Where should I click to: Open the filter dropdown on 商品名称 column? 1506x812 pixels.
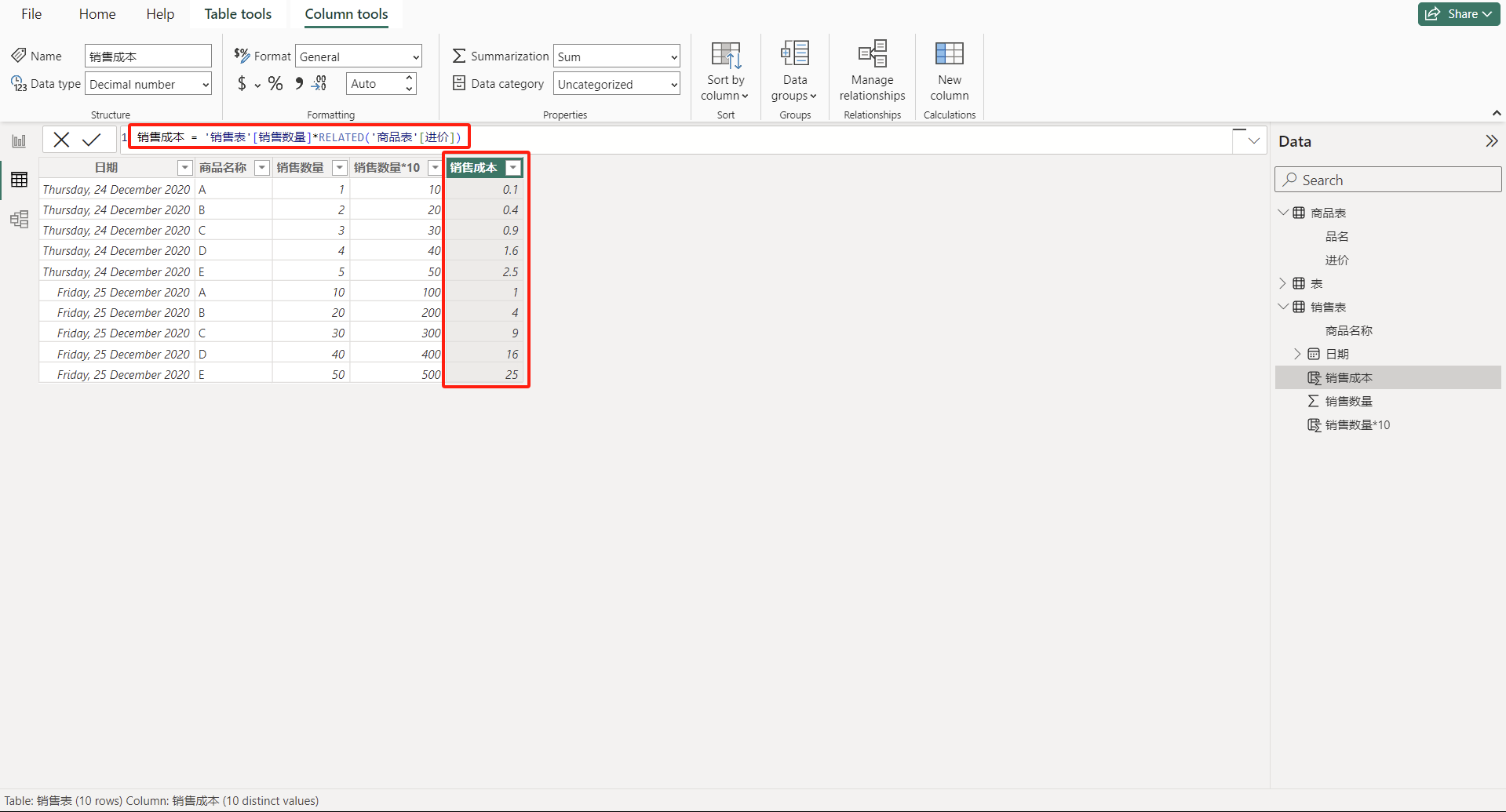coord(262,167)
